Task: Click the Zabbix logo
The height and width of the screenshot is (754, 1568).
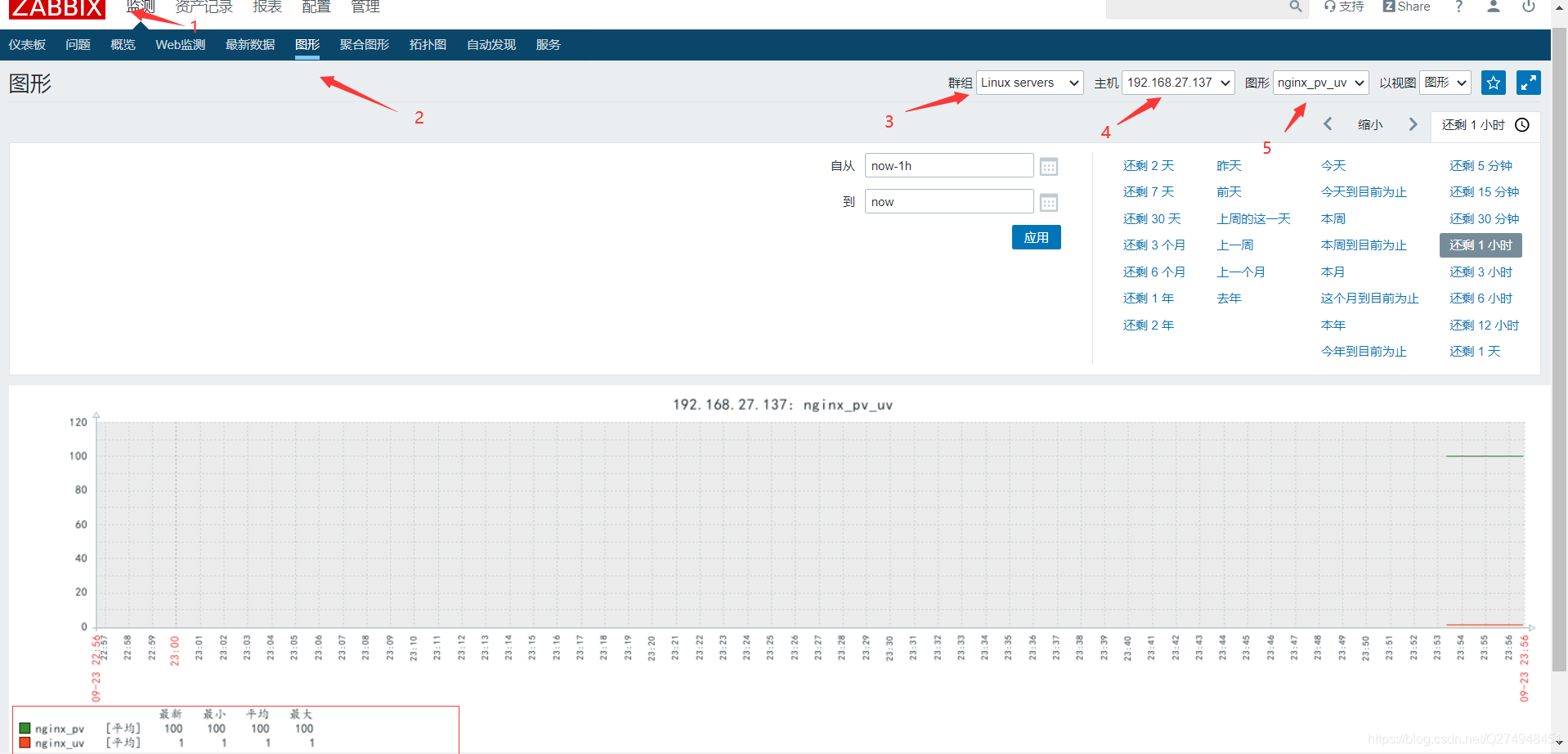Action: 57,8
